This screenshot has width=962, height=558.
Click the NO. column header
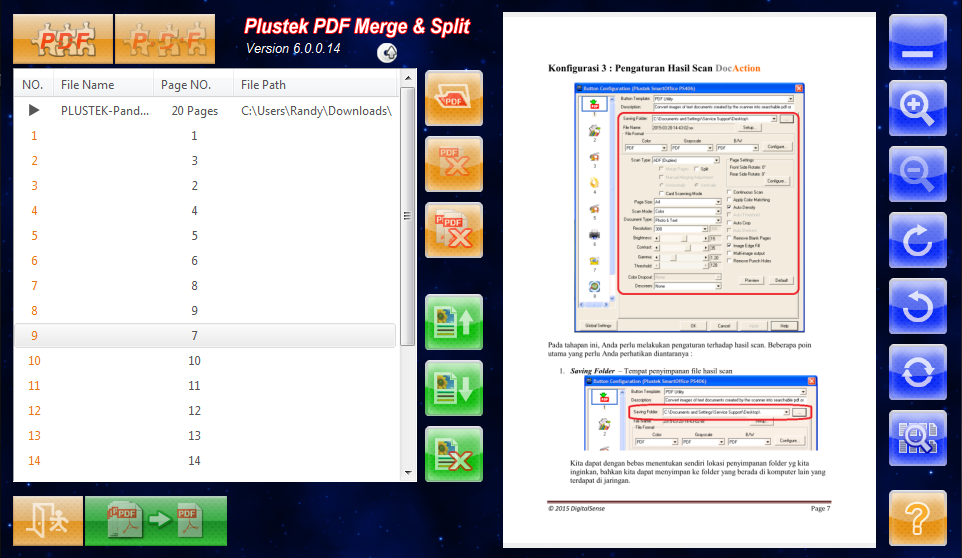34,85
